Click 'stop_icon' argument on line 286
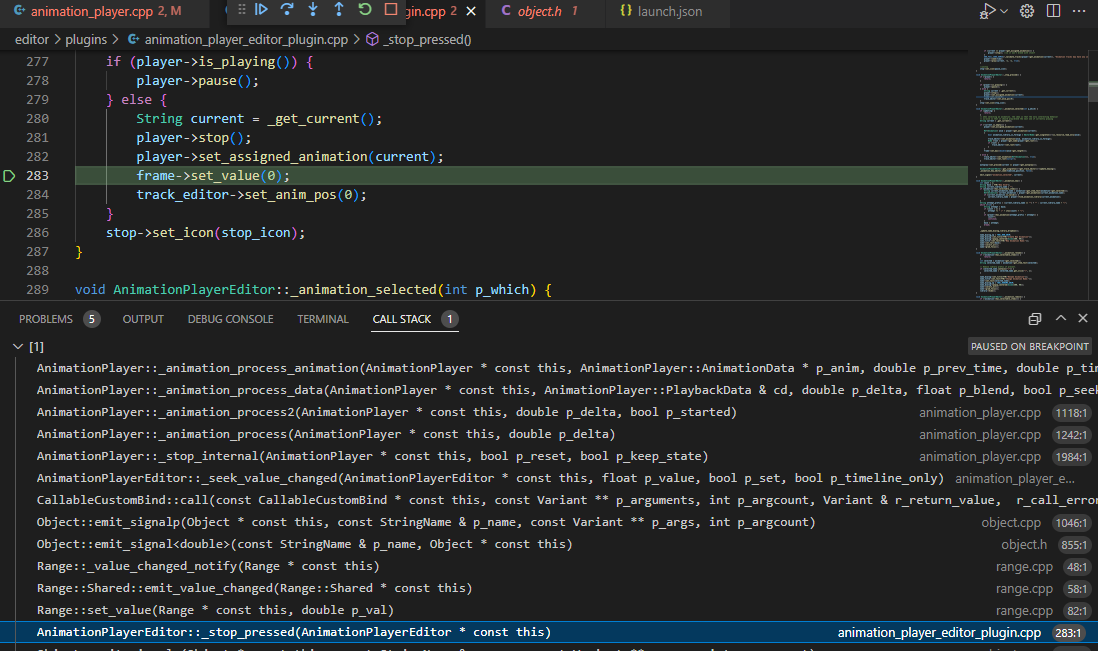Screen dimensions: 1098x651 coord(256,232)
